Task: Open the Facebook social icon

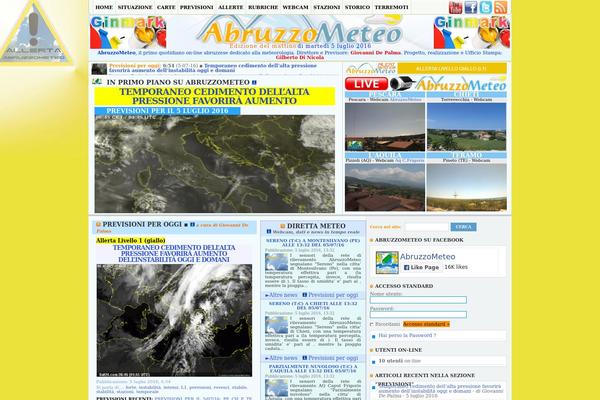Action: click(471, 7)
